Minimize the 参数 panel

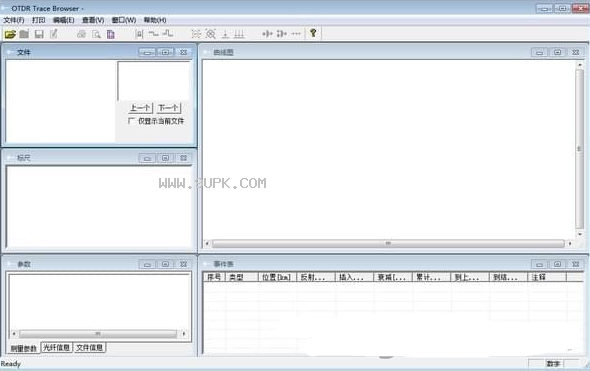coord(147,265)
